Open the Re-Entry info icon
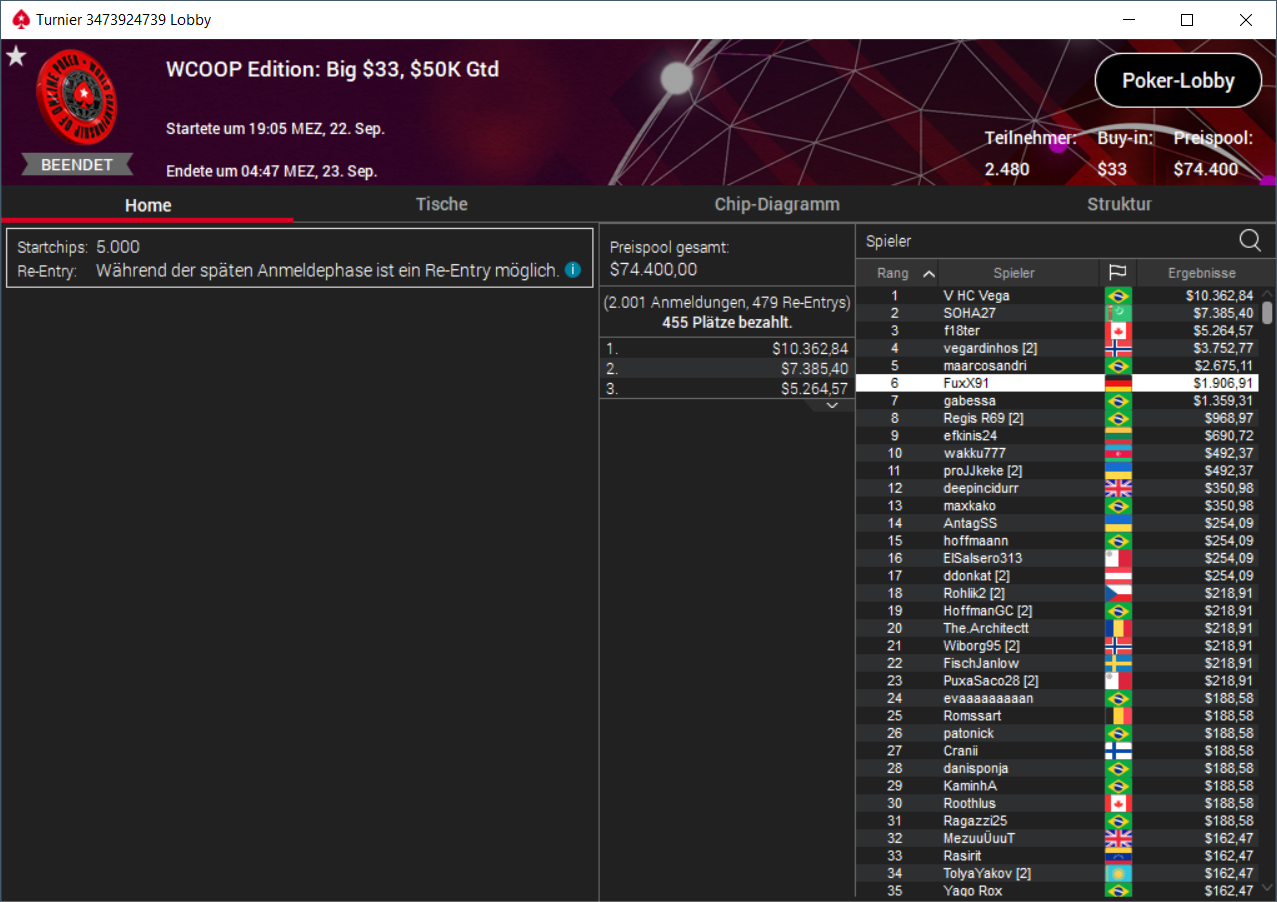 [x=573, y=270]
